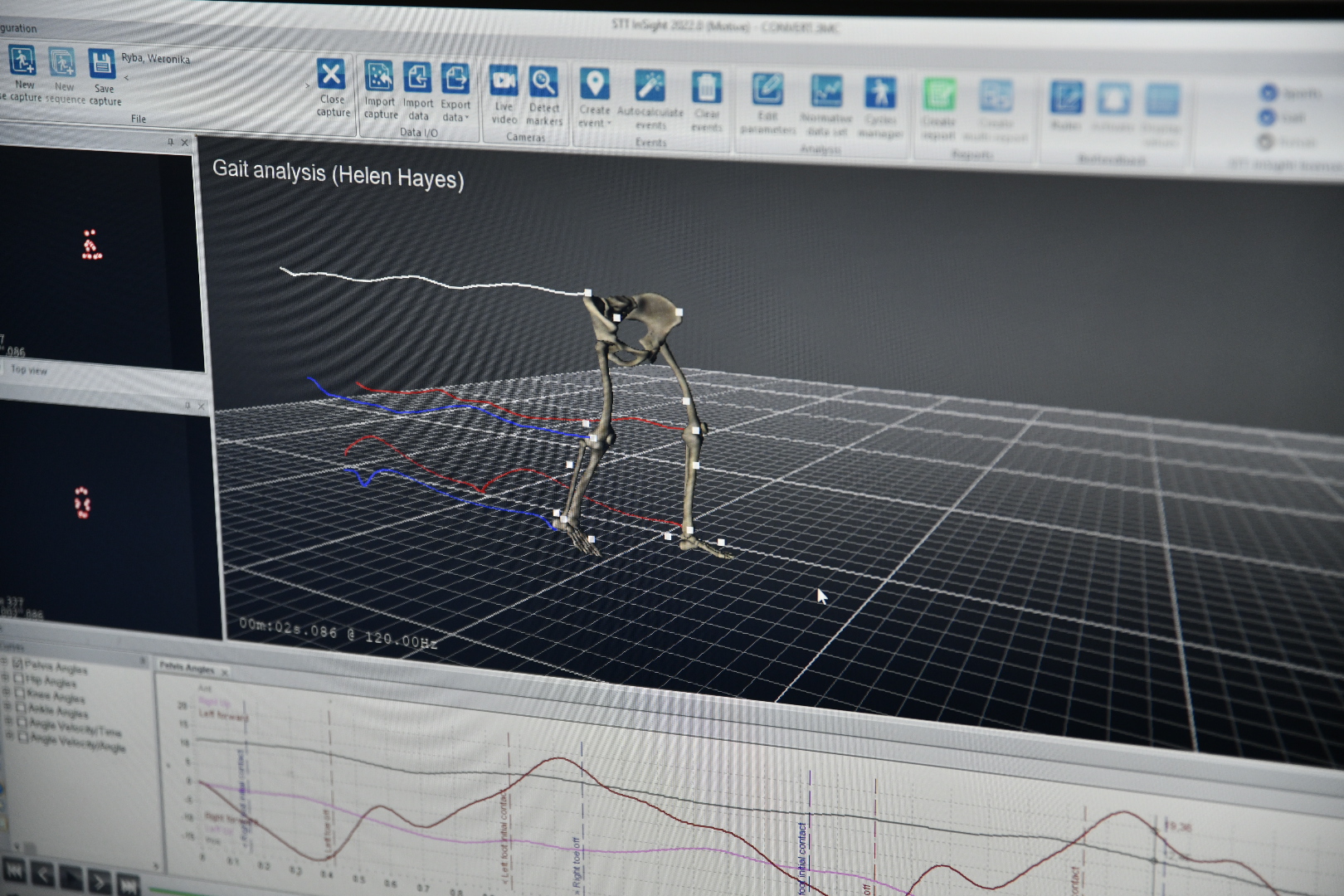Open Normative data set tool
1344x896 pixels.
click(826, 92)
